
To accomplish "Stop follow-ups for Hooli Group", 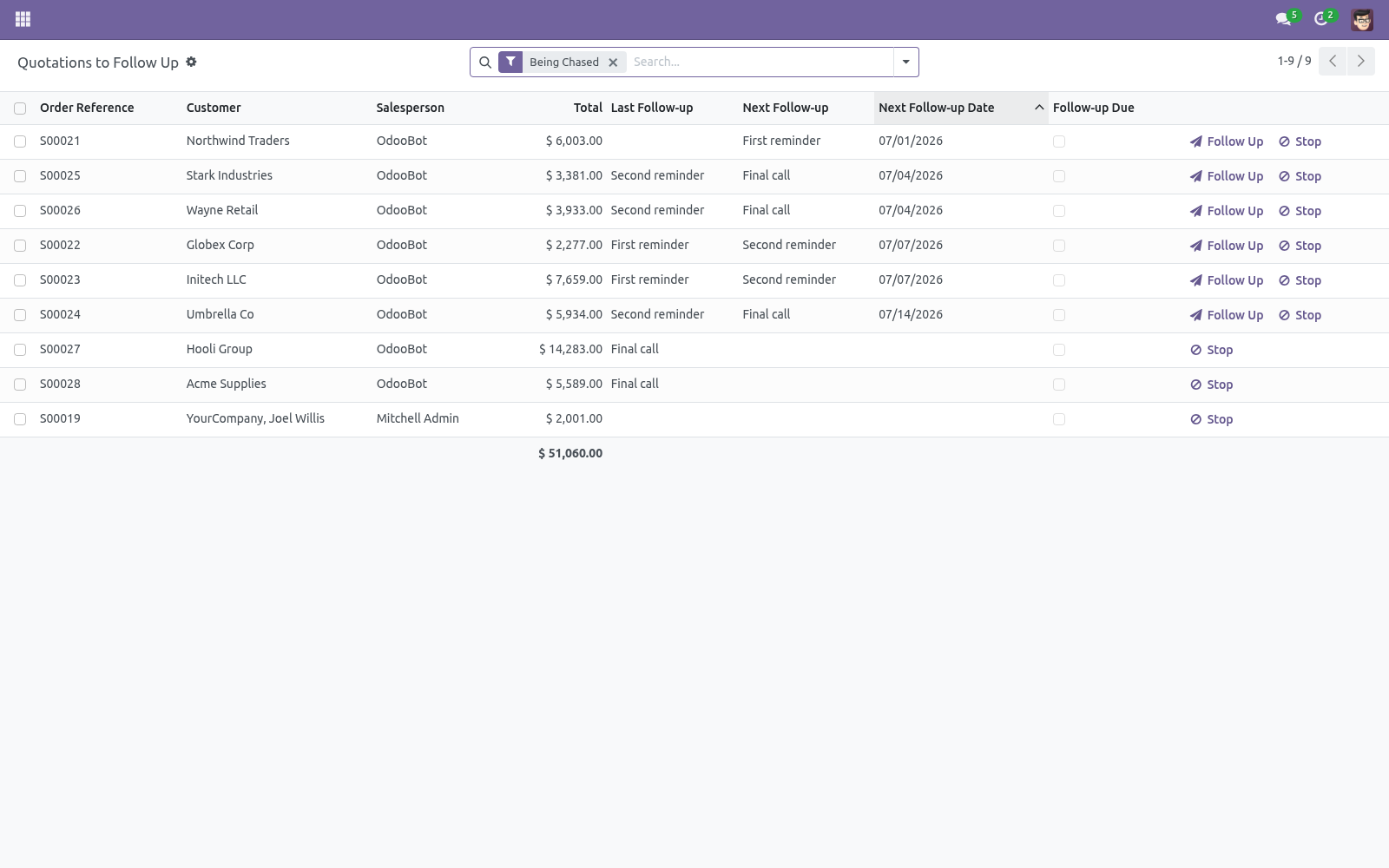I will coord(1211,350).
